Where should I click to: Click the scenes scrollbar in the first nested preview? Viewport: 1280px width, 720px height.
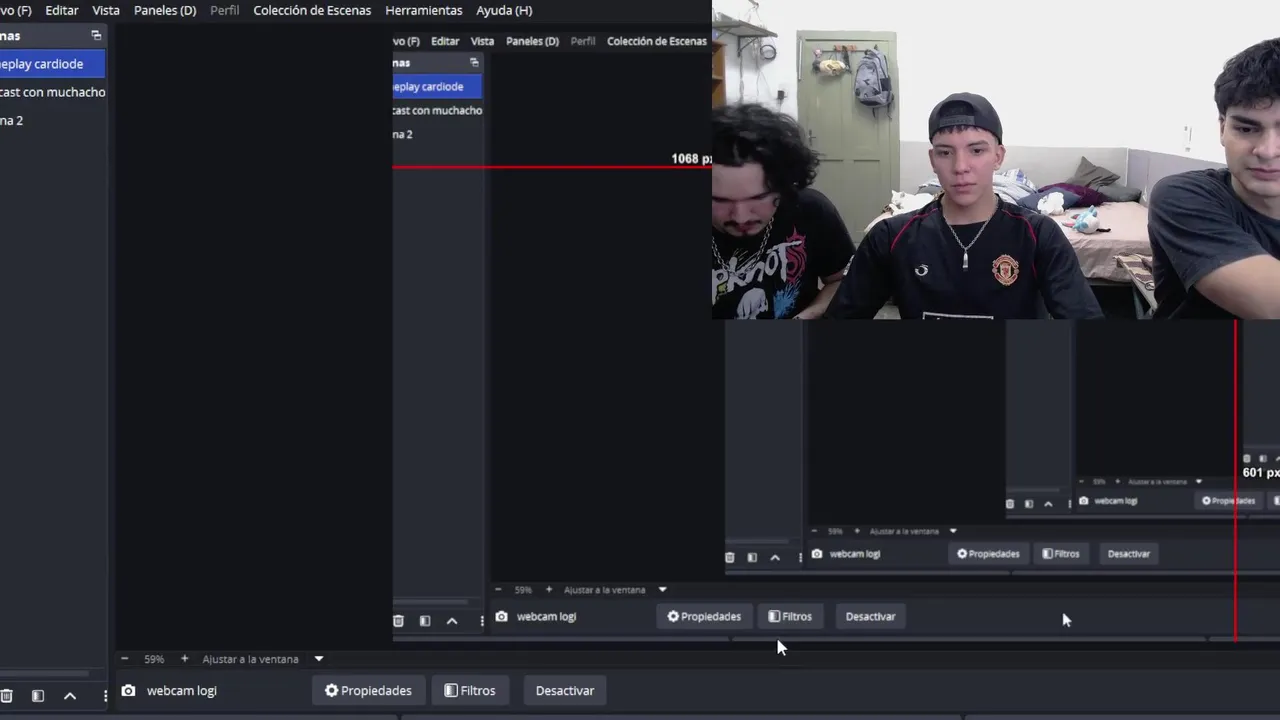point(430,602)
